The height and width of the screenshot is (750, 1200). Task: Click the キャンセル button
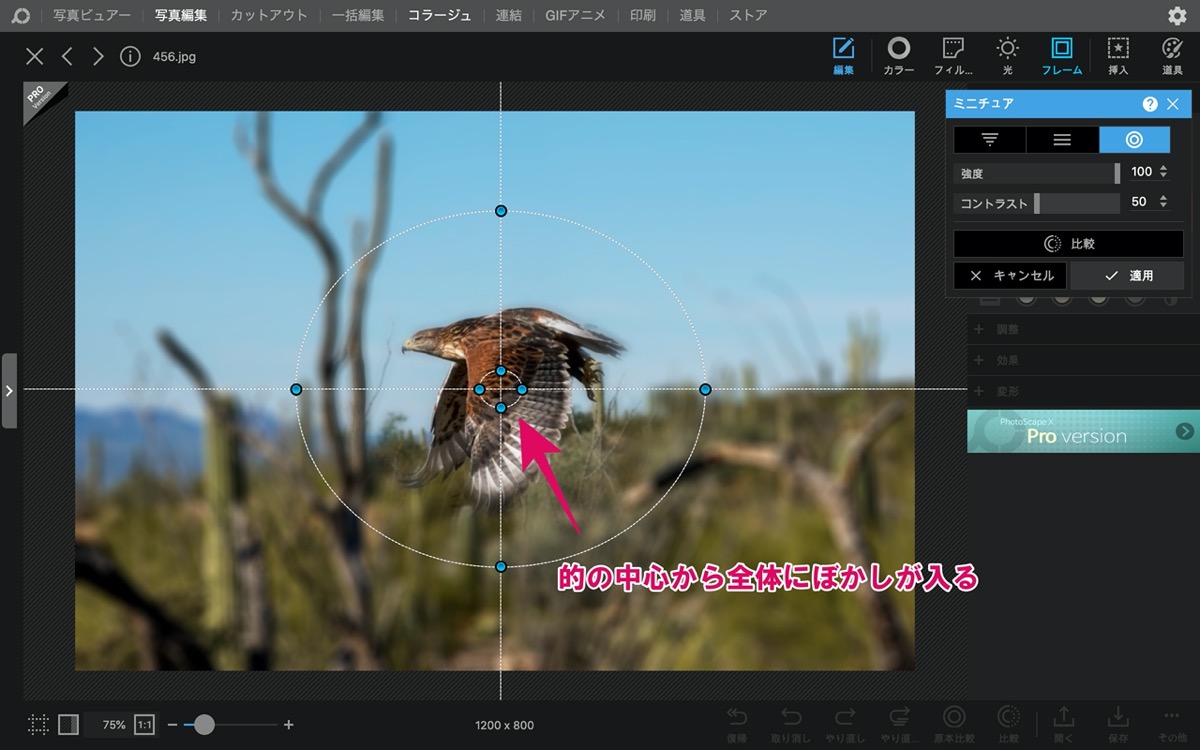coord(1010,275)
